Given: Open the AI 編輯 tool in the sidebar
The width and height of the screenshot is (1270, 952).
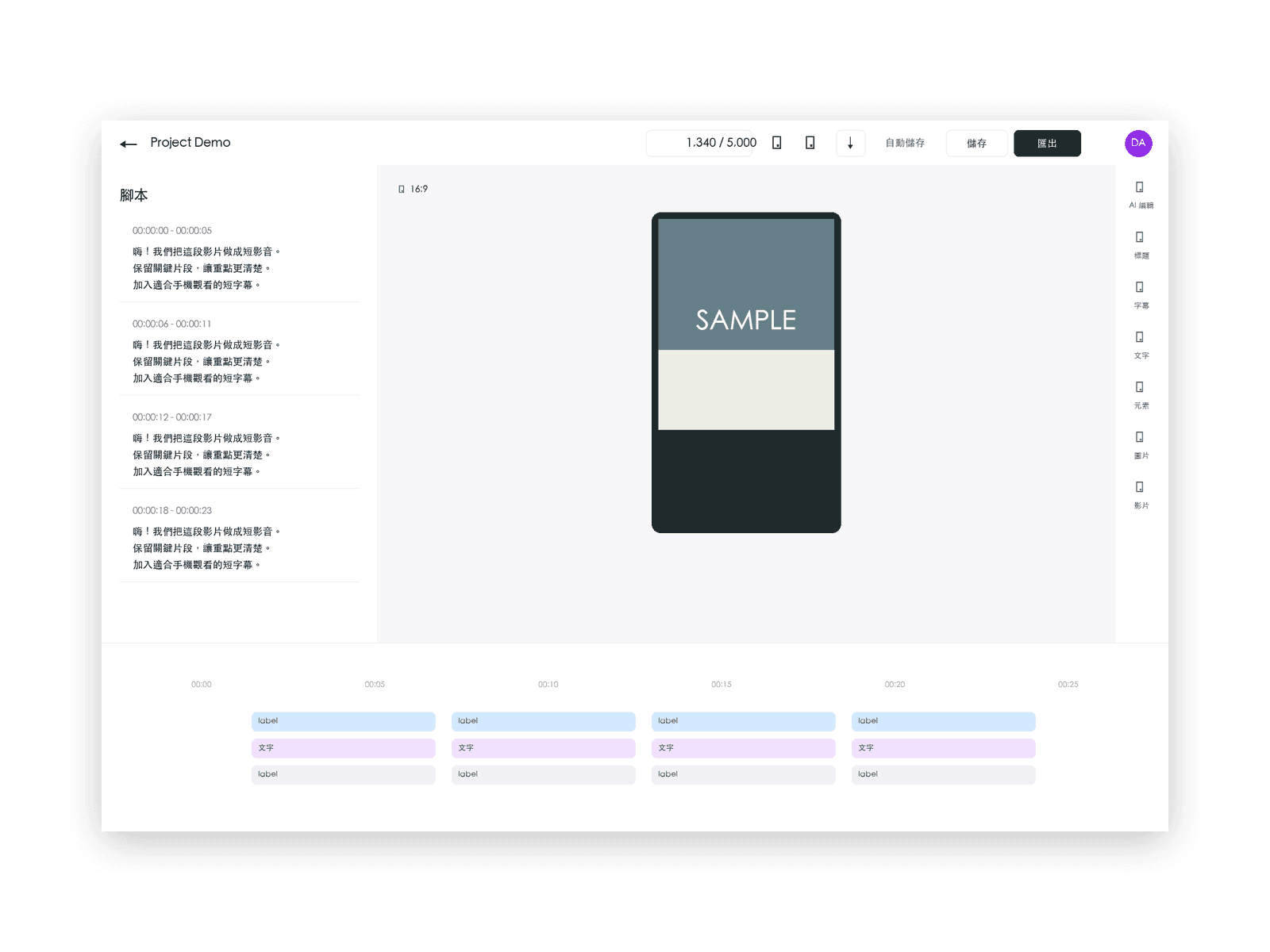Looking at the screenshot, I should click(1141, 194).
